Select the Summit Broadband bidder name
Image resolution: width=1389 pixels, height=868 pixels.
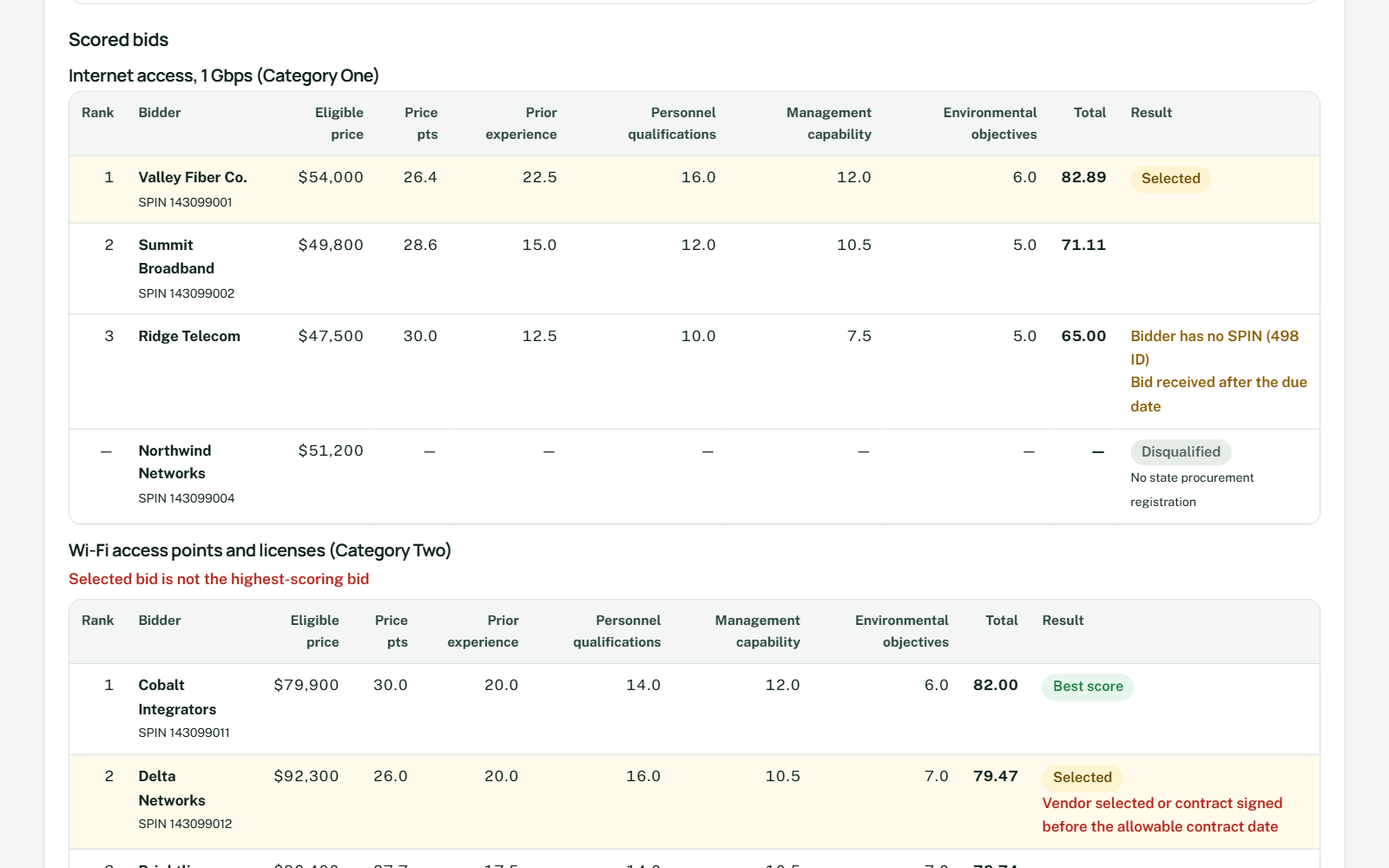pyautogui.click(x=176, y=257)
